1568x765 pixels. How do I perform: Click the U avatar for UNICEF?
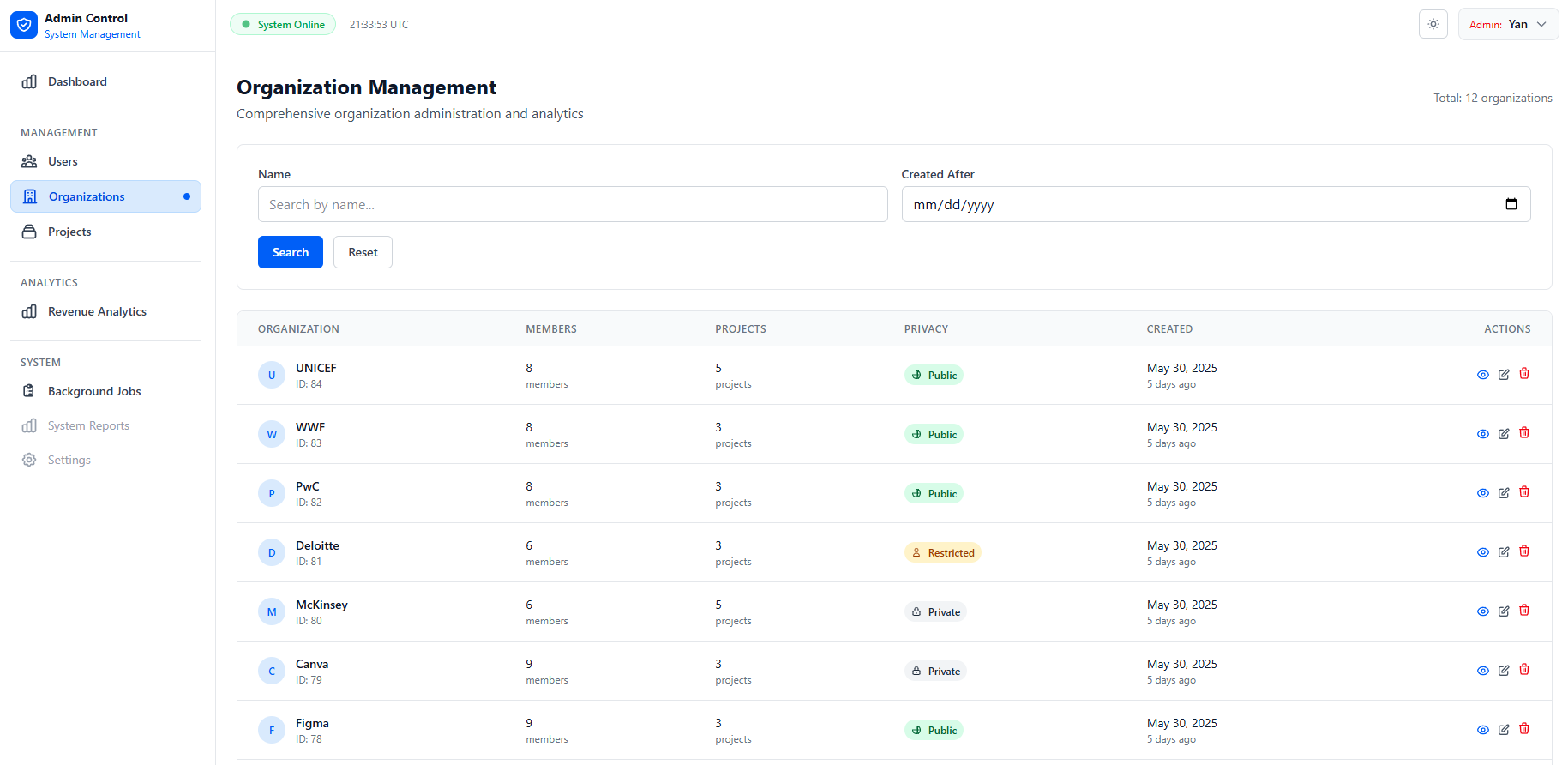click(272, 376)
